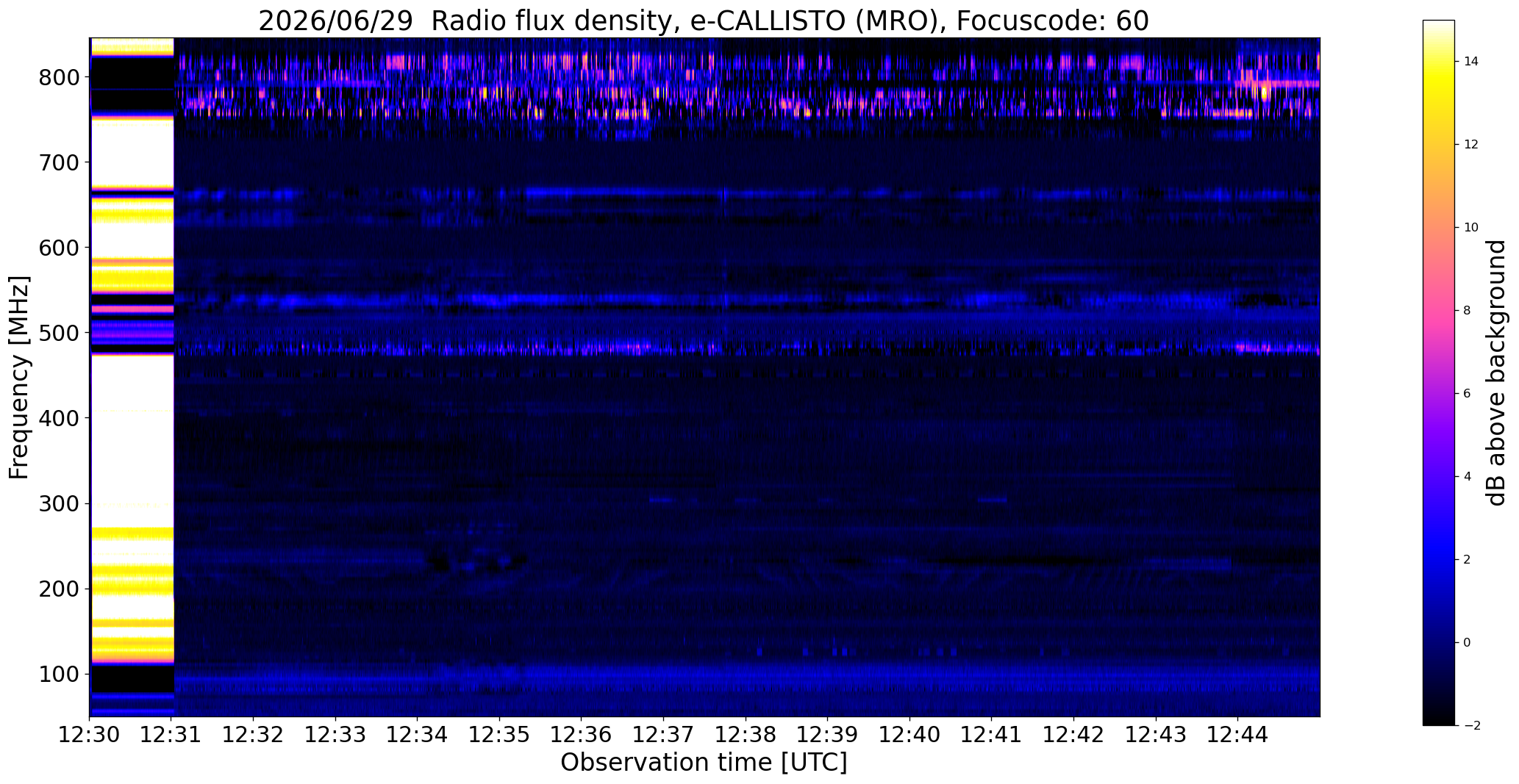
Task: Click the 12:33 time axis label
Action: point(335,736)
